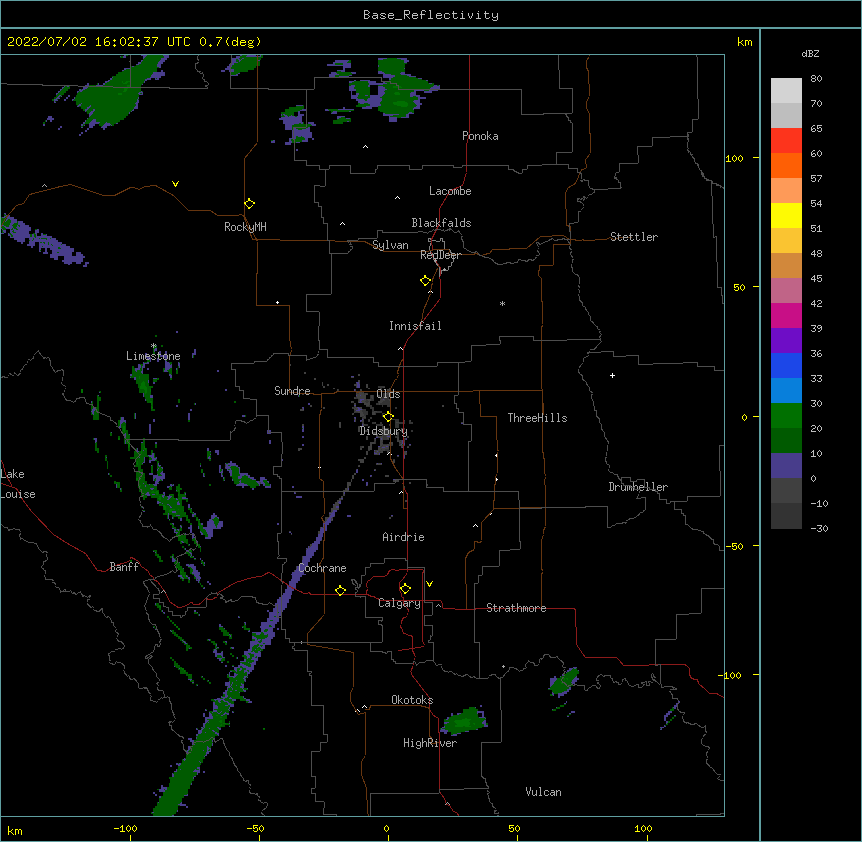
Task: Click the Strathmore label
Action: pyautogui.click(x=516, y=608)
